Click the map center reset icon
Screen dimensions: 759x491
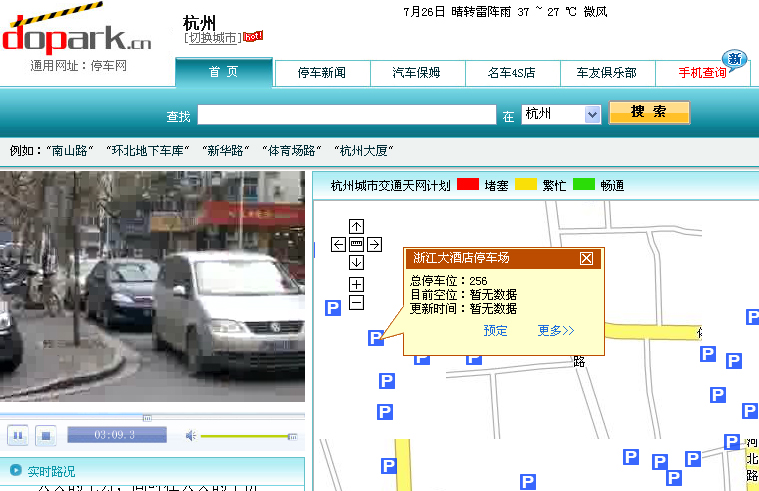point(356,245)
